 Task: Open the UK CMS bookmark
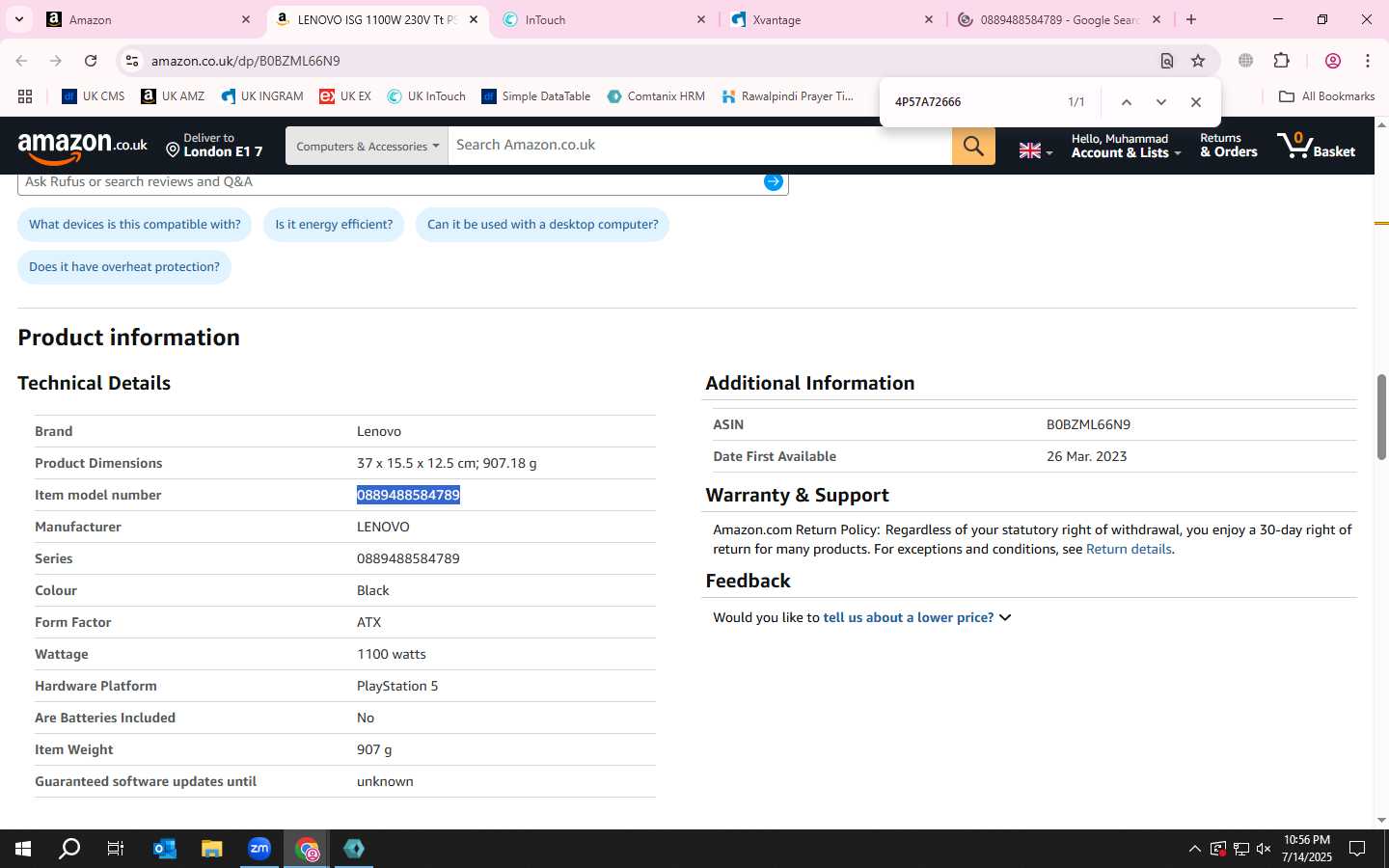click(x=94, y=96)
